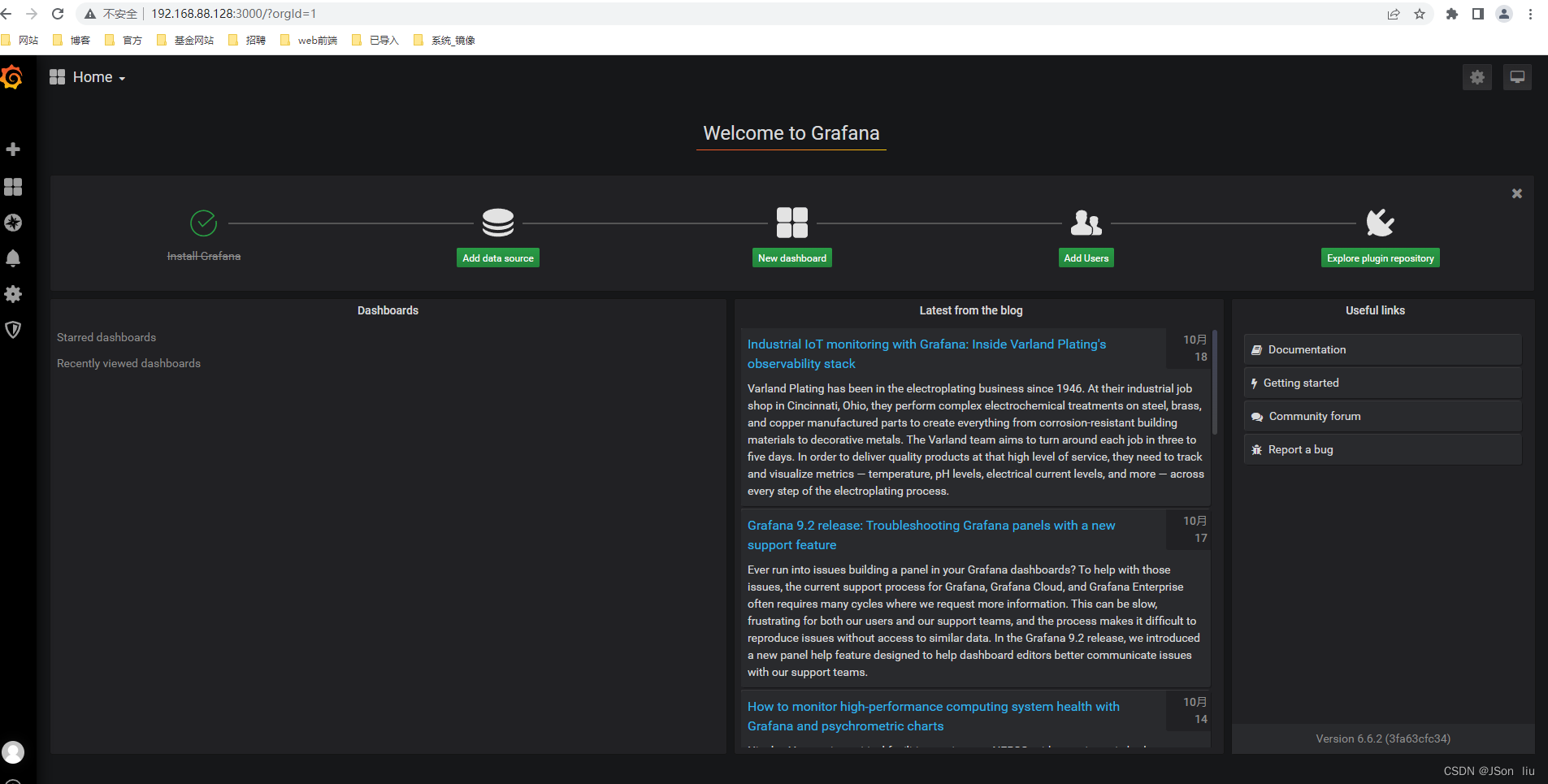The height and width of the screenshot is (784, 1548).
Task: Open the Create plus menu in sidebar
Action: click(x=13, y=149)
